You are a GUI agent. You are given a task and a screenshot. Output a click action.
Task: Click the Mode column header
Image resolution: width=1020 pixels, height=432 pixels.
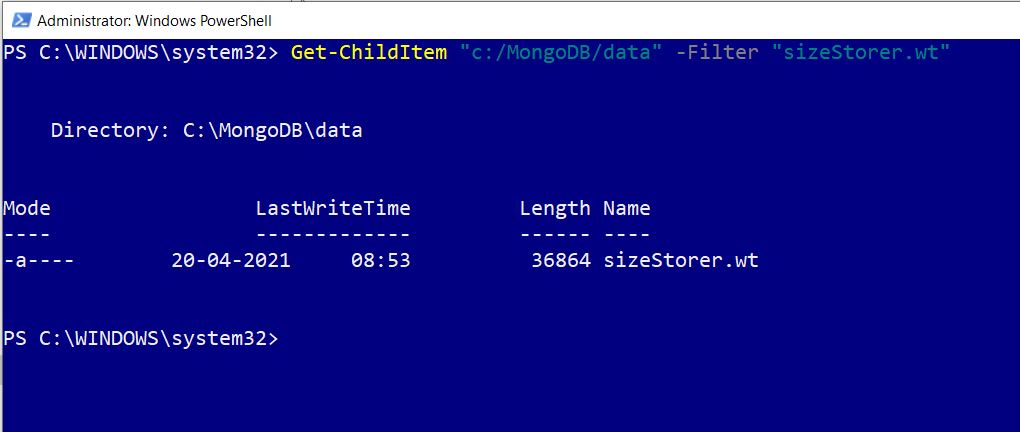click(x=27, y=208)
